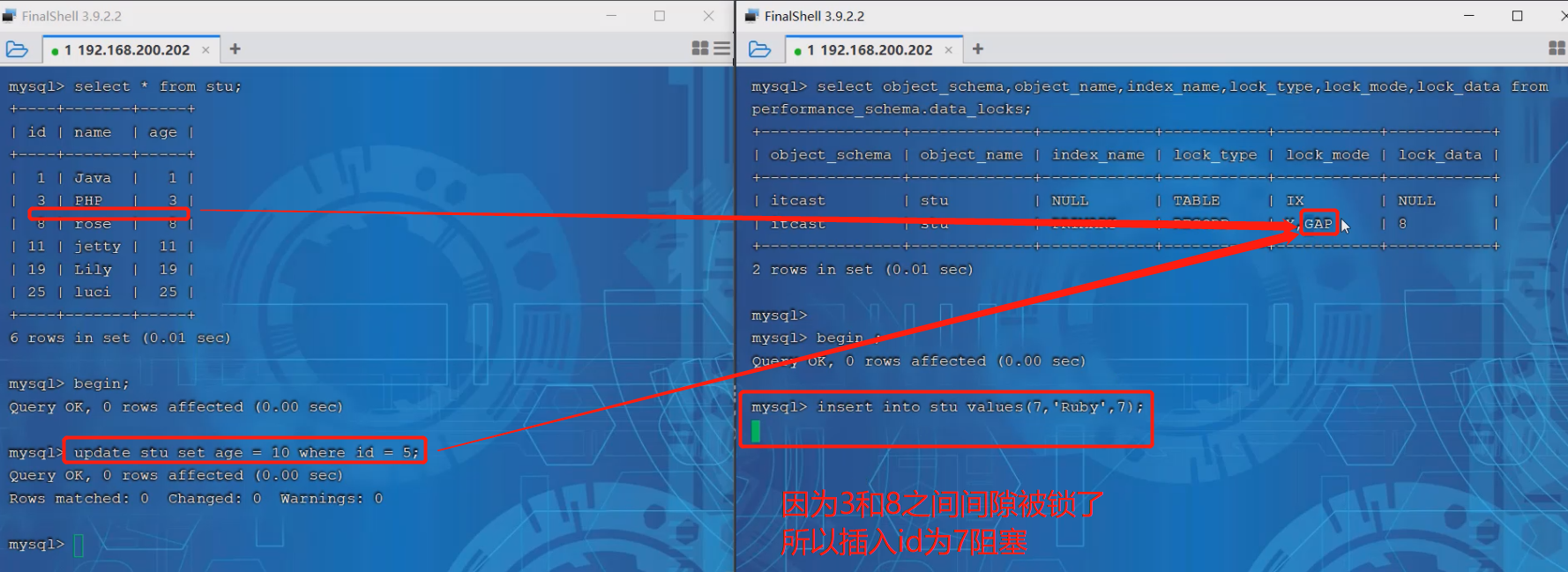Image resolution: width=1568 pixels, height=572 pixels.
Task: Minimize the right FinalShell window
Action: click(x=1469, y=16)
